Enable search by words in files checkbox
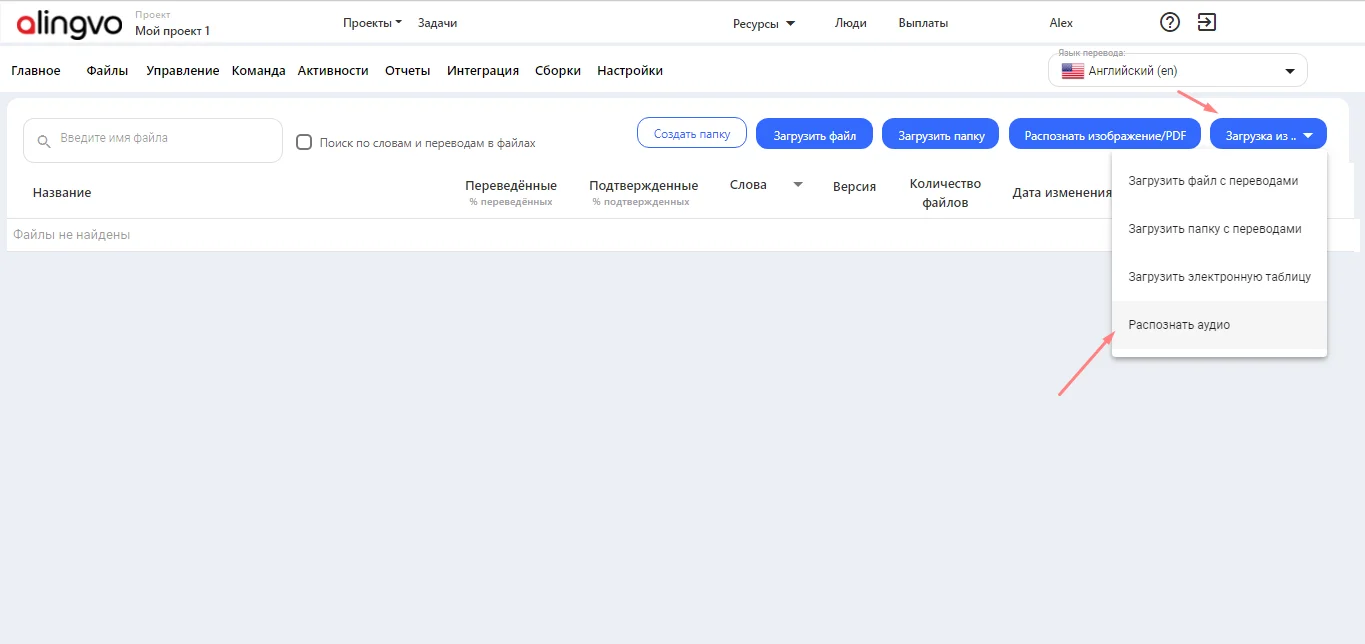This screenshot has height=644, width=1365. point(305,142)
